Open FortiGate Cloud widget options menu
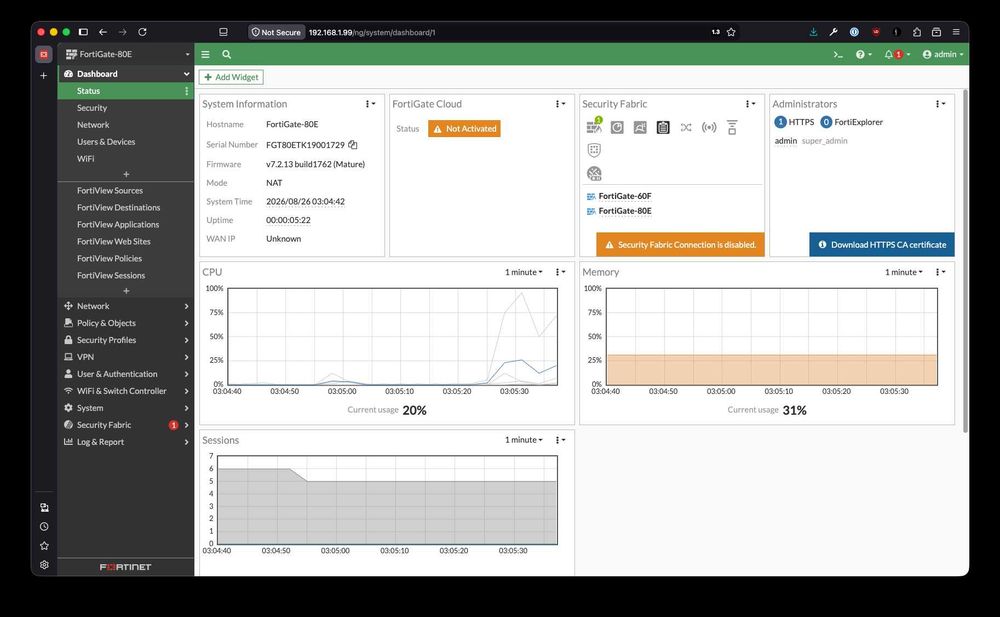1000x617 pixels. [x=560, y=104]
